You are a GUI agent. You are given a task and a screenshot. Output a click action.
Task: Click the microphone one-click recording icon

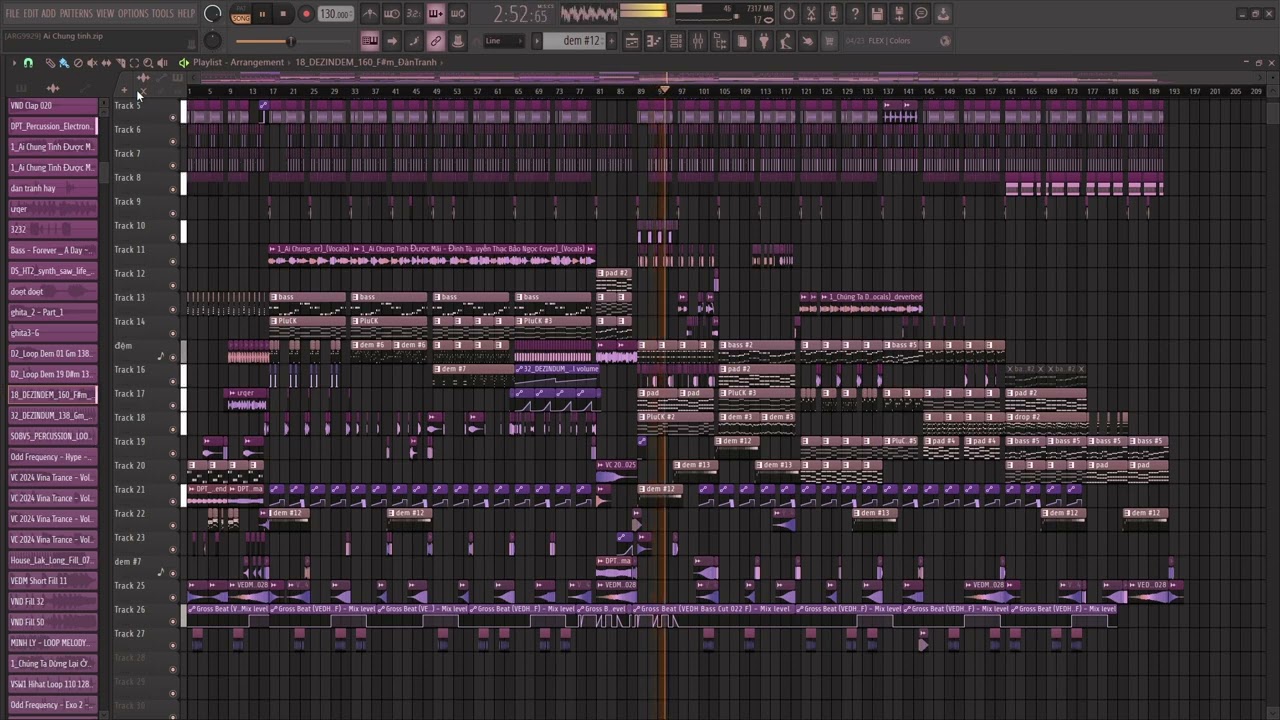pyautogui.click(x=833, y=14)
